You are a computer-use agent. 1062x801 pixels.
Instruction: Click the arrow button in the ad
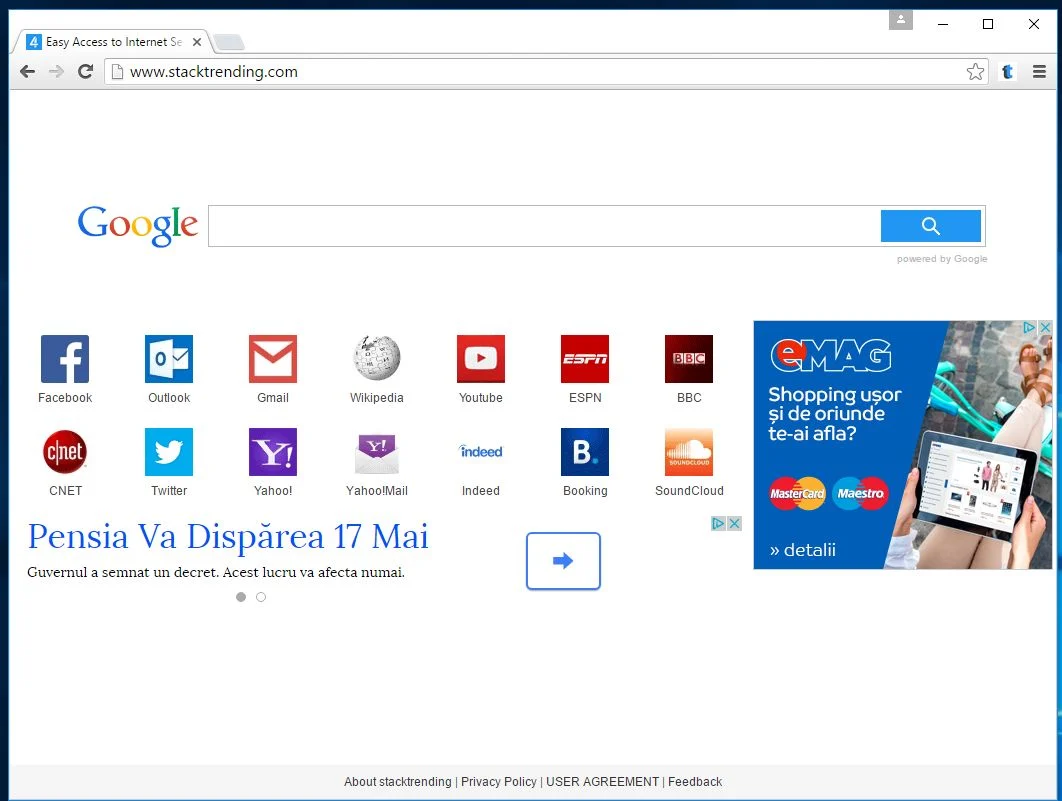[563, 561]
